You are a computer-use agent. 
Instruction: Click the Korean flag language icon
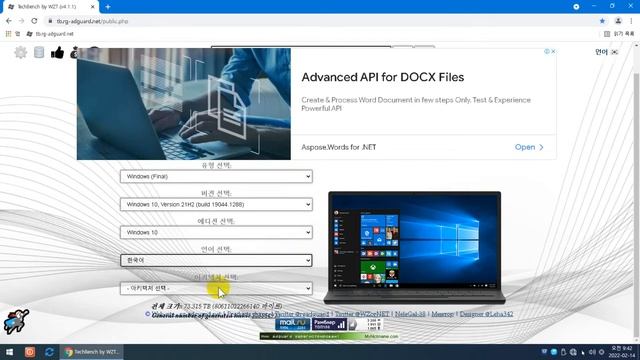(615, 52)
